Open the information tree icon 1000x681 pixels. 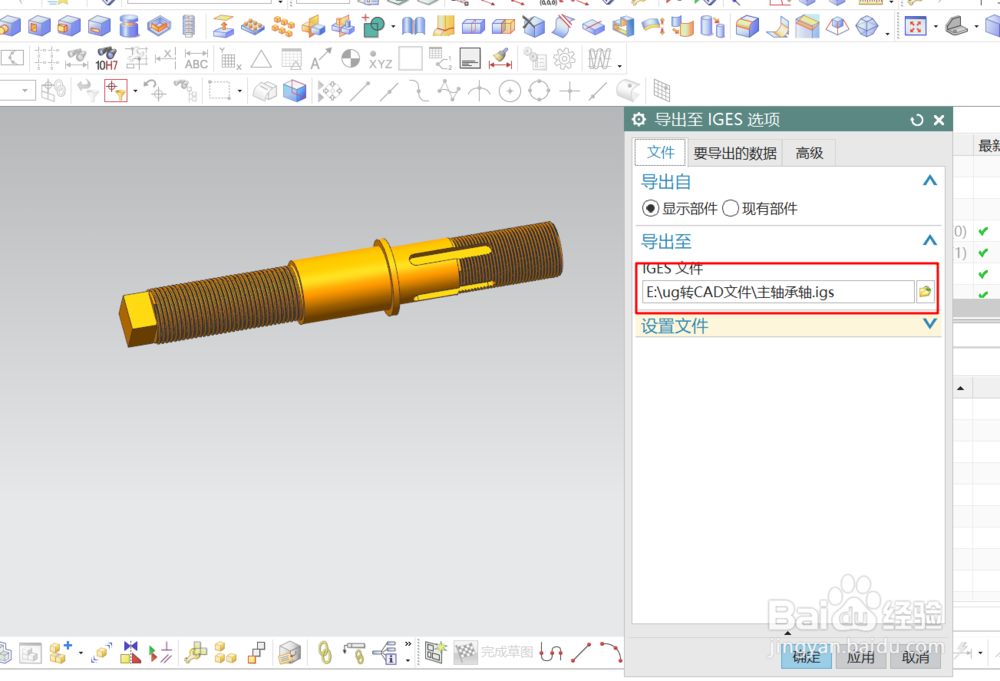(x=385, y=652)
